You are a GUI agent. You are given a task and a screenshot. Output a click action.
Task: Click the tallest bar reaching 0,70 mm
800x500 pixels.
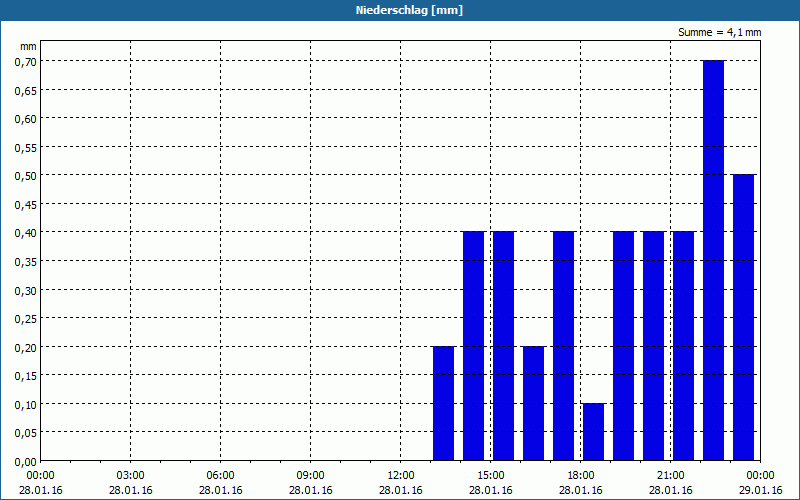(x=713, y=260)
